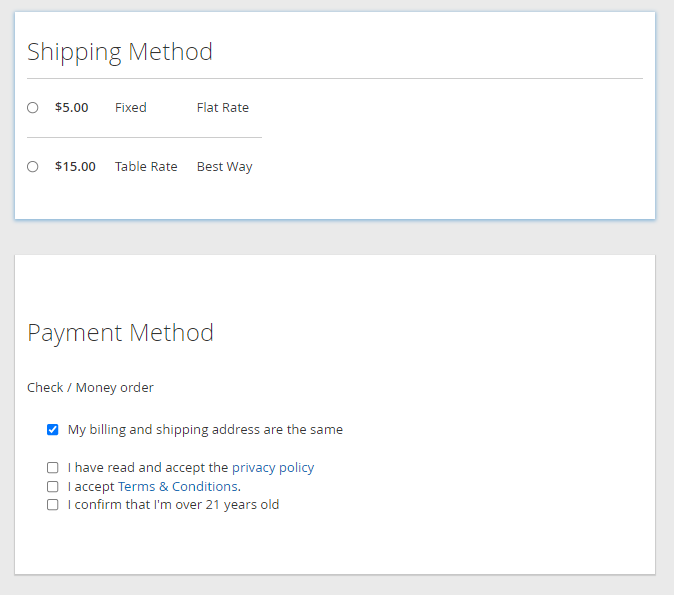Uncheck billing and shipping address same checkbox
685x595 pixels.
(52, 430)
